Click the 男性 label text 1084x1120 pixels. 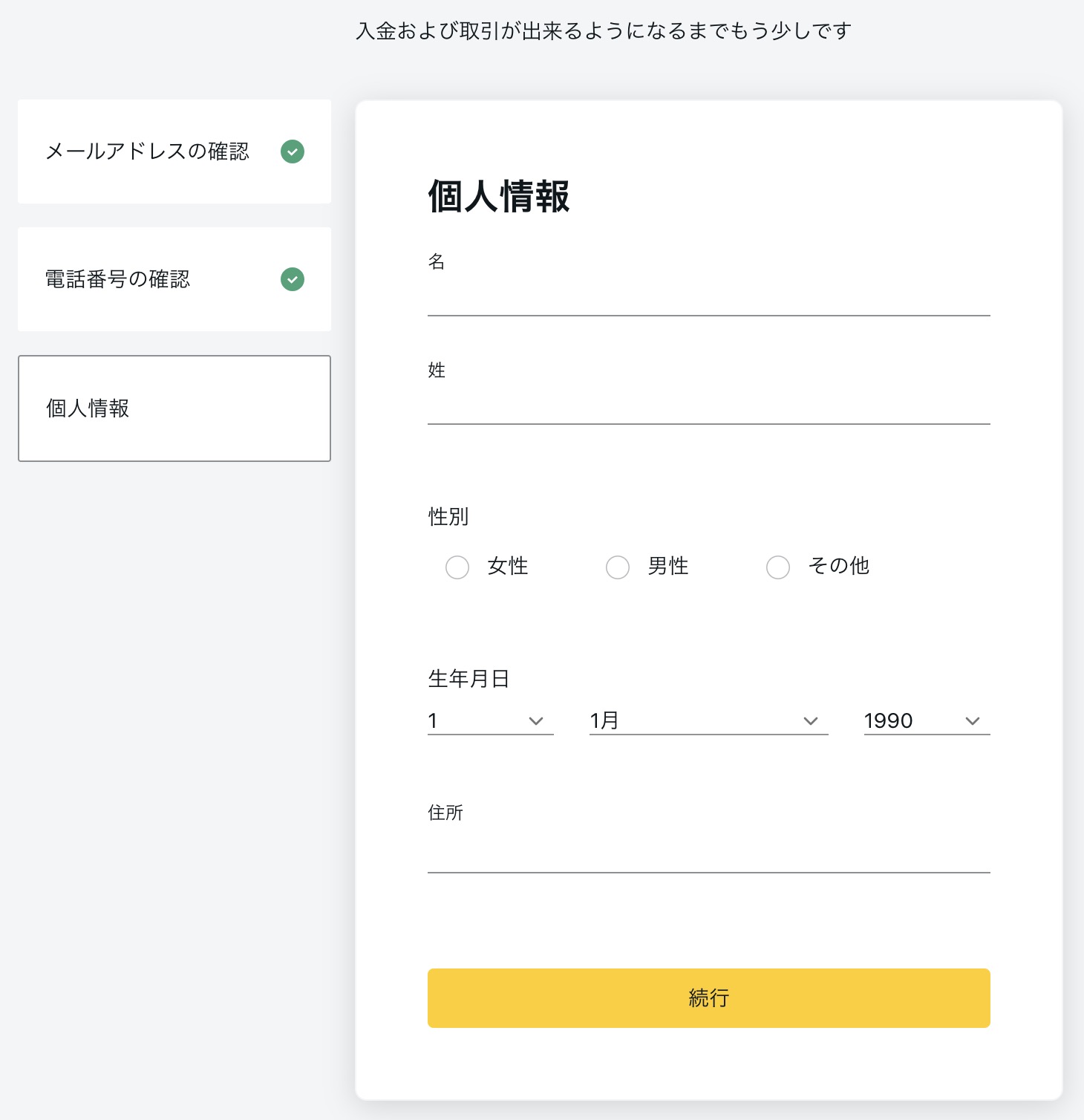point(668,567)
